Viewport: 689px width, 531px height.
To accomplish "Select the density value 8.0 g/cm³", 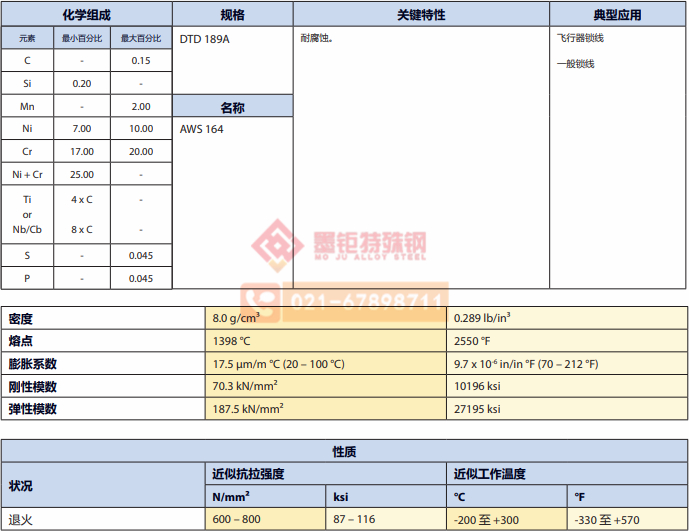I will coord(236,318).
